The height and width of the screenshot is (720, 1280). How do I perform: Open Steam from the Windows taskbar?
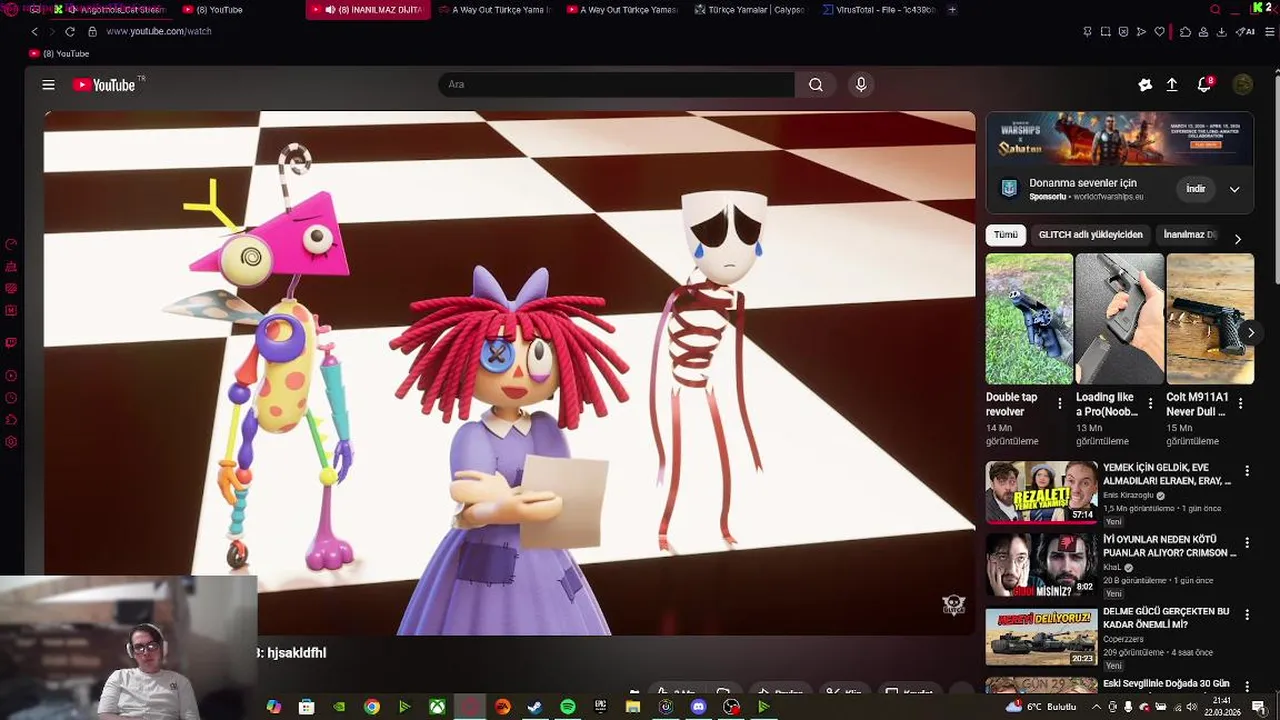click(535, 707)
